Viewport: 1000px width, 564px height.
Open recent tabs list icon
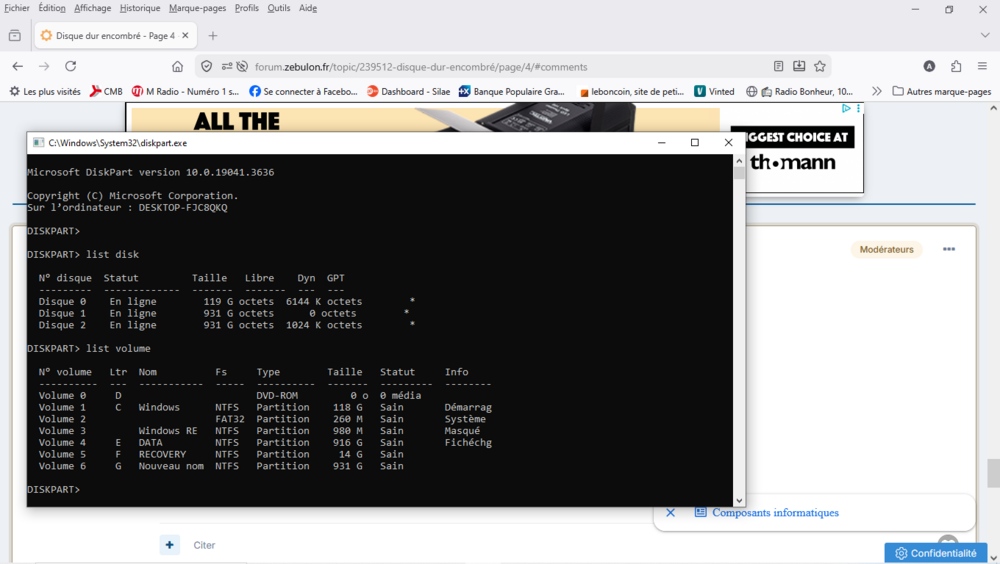click(15, 36)
